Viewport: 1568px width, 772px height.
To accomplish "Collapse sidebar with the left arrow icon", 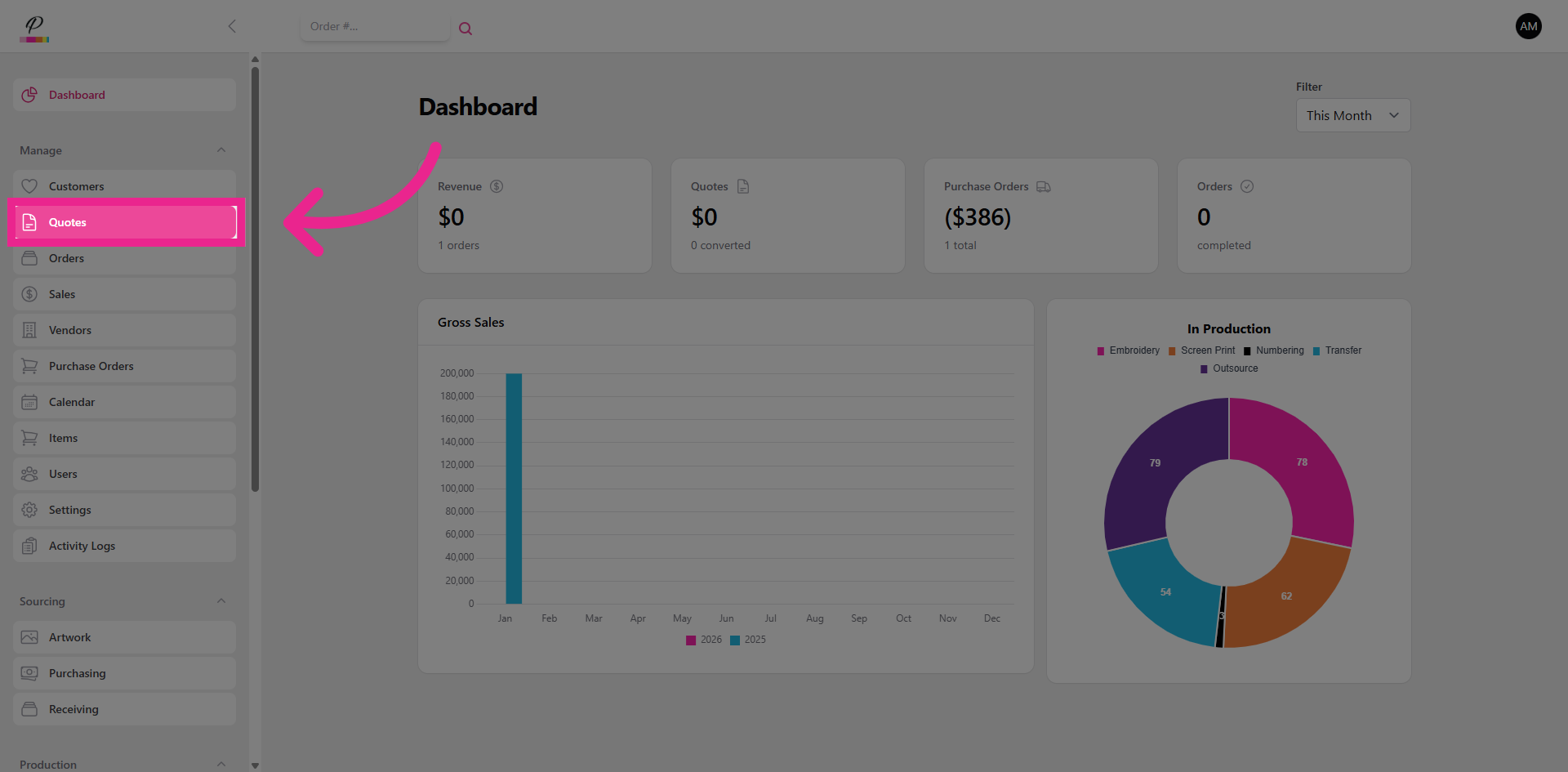I will click(x=232, y=26).
